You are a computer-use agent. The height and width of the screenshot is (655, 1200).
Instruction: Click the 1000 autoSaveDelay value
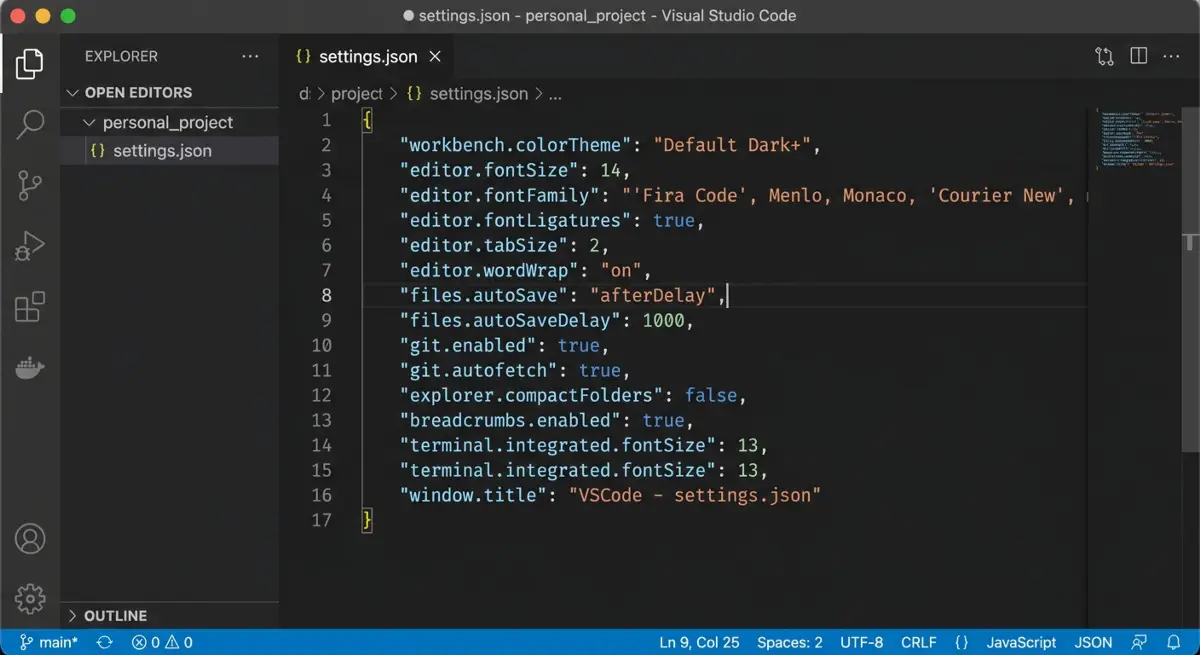(x=663, y=320)
